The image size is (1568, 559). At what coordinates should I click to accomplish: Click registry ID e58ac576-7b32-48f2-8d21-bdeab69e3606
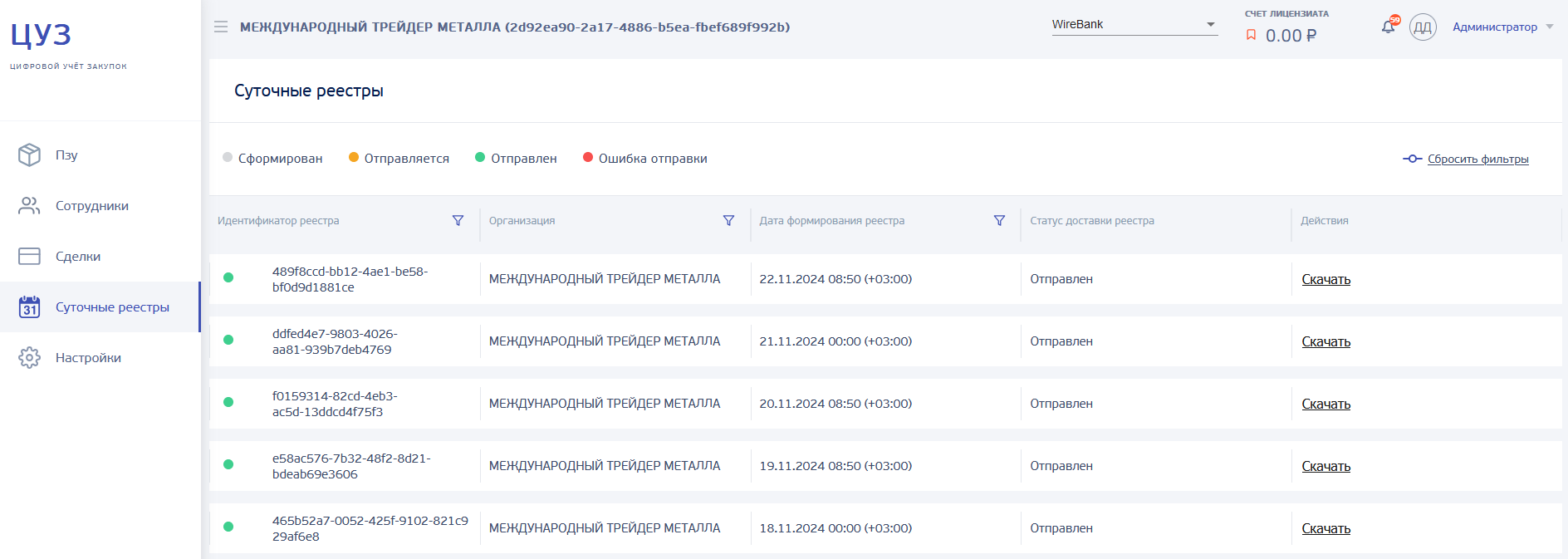351,466
